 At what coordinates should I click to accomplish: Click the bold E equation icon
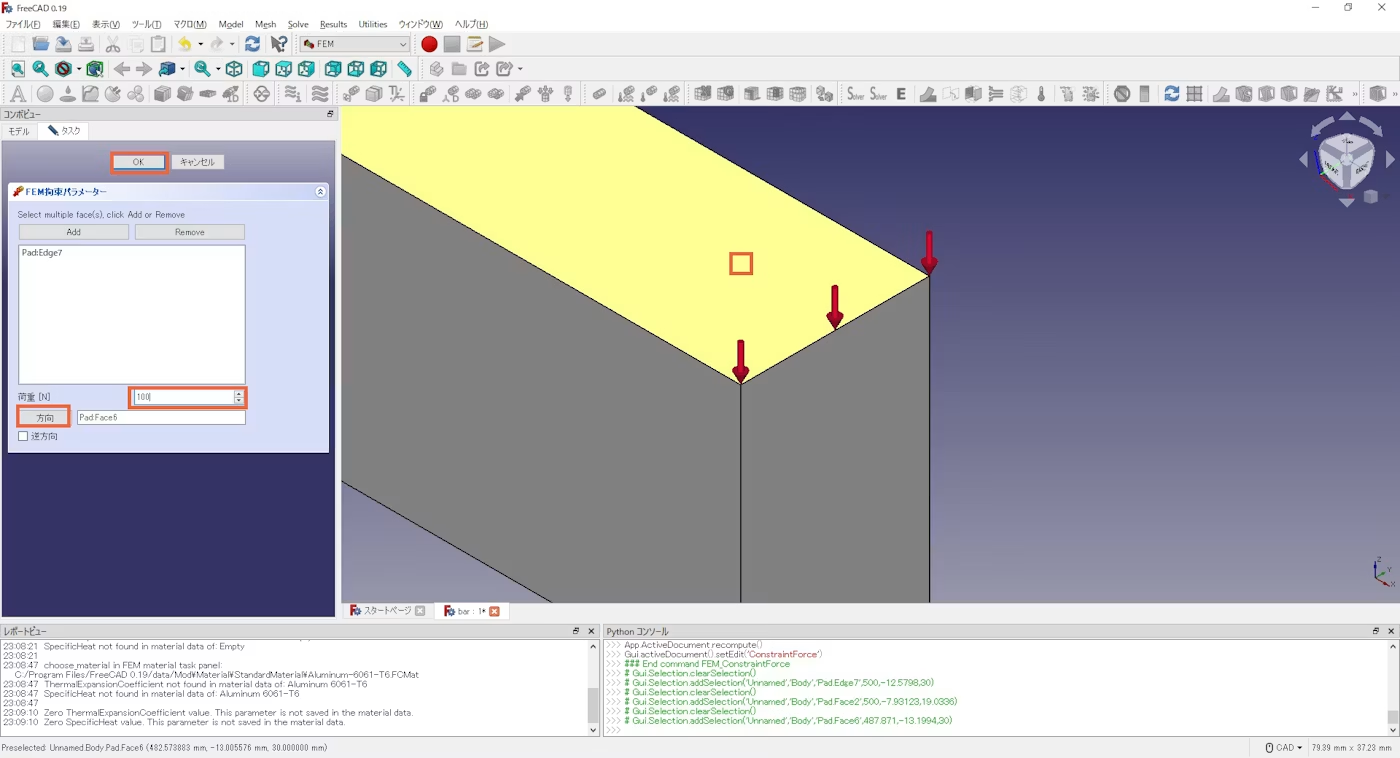[901, 94]
